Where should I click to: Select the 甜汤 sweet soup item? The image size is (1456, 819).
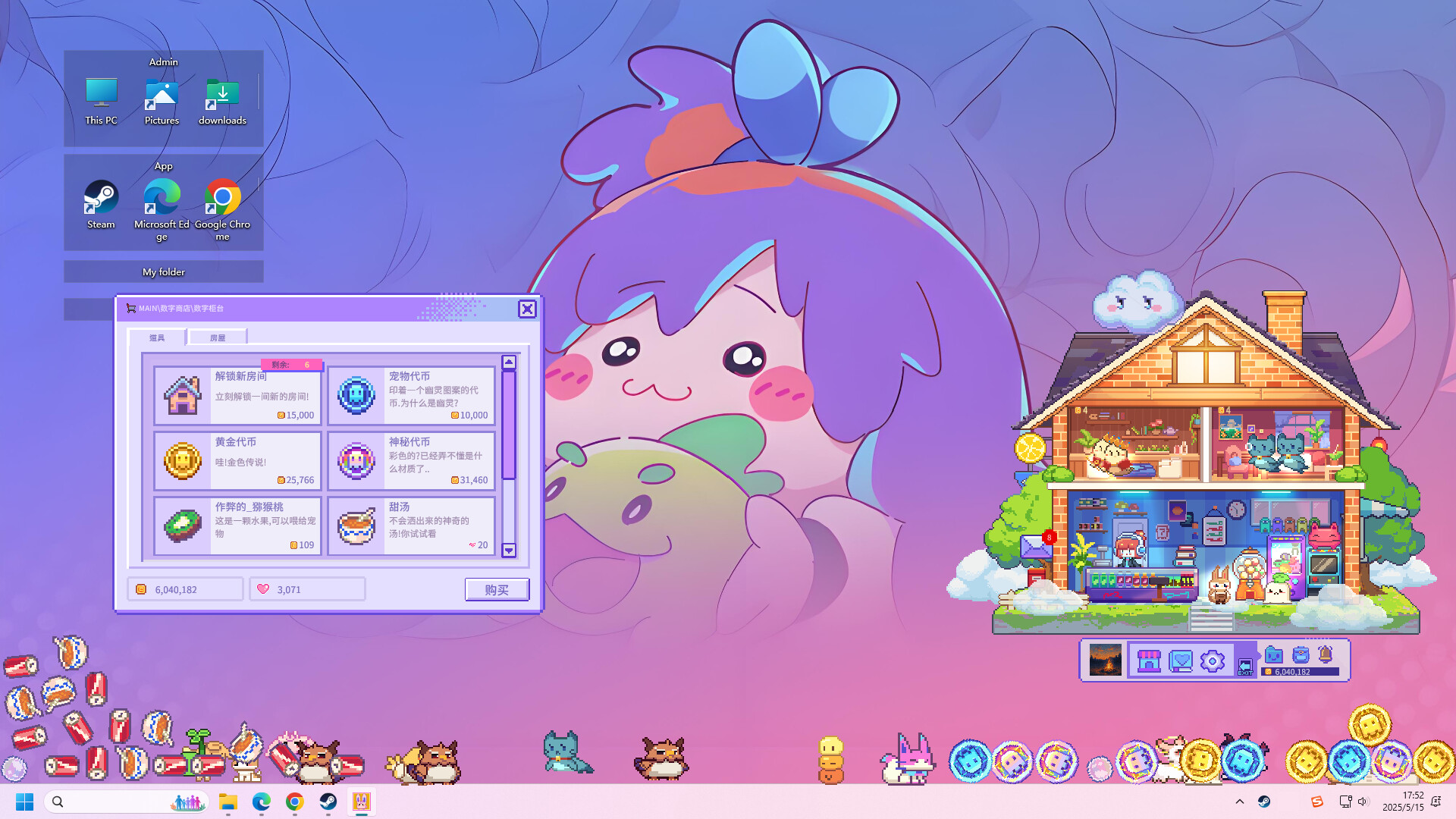pyautogui.click(x=411, y=526)
